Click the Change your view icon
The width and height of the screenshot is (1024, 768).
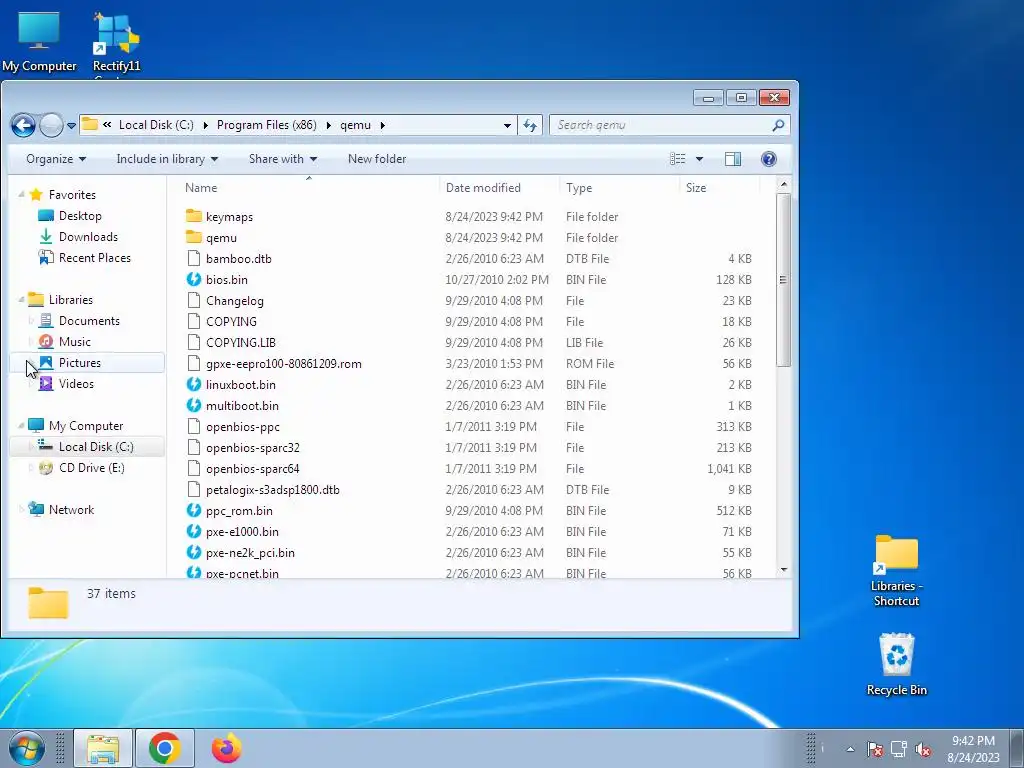coord(678,159)
